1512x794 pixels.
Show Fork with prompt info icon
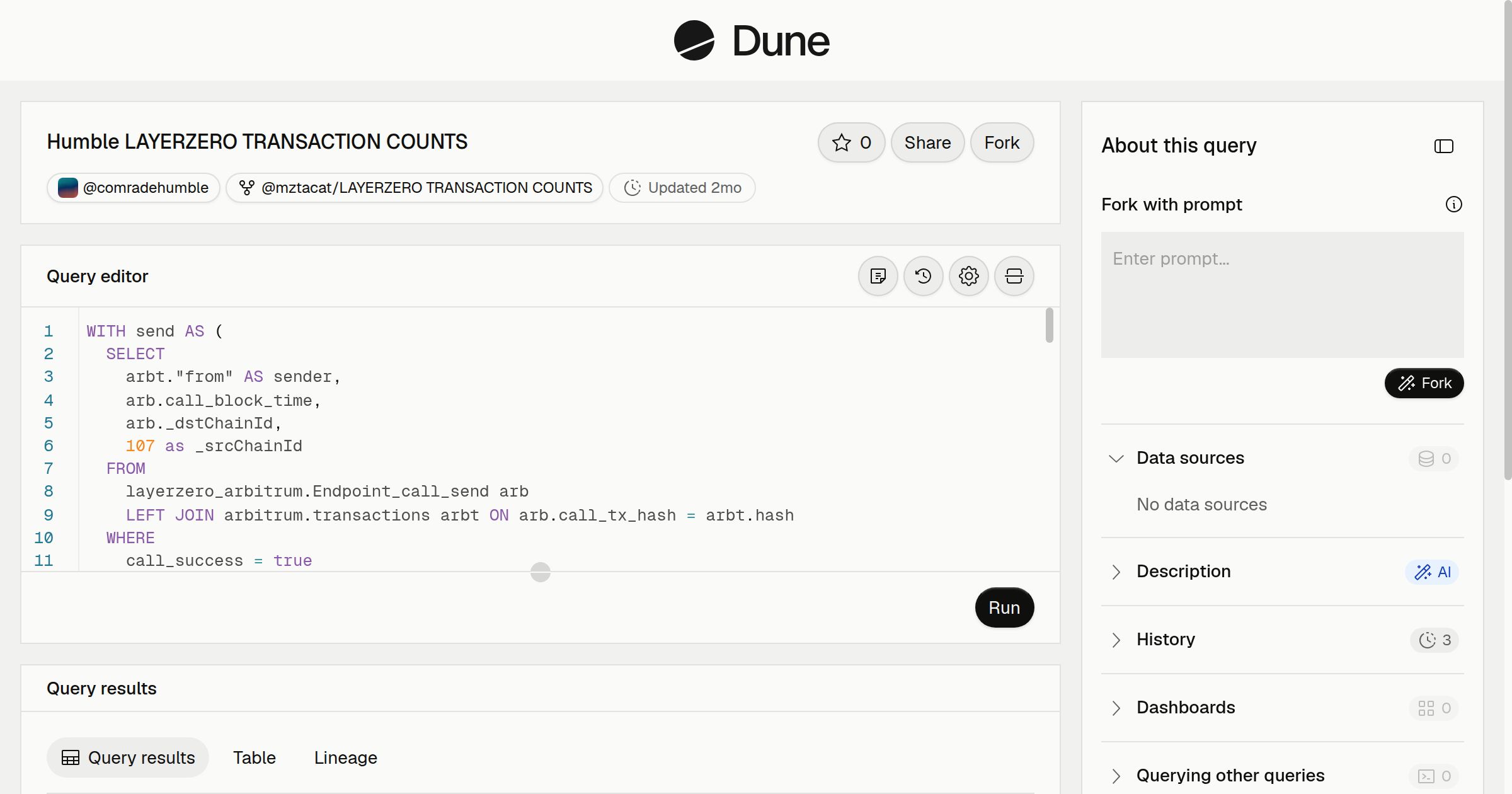1454,204
